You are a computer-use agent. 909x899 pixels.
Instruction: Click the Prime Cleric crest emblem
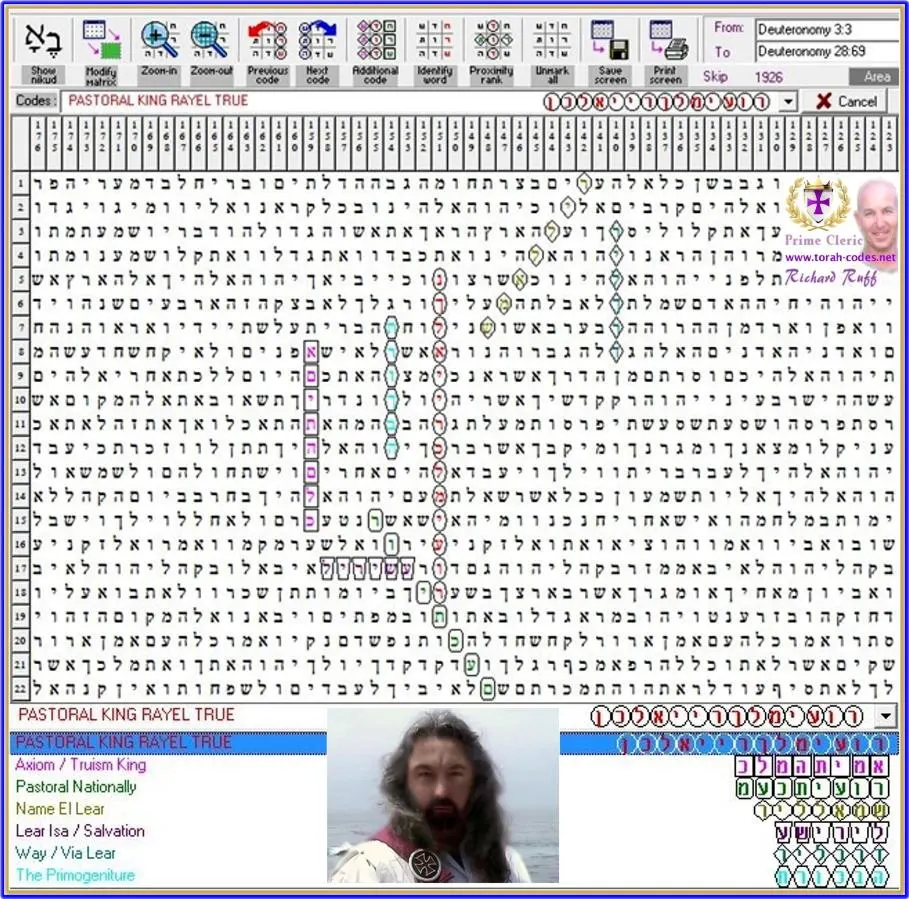click(819, 205)
